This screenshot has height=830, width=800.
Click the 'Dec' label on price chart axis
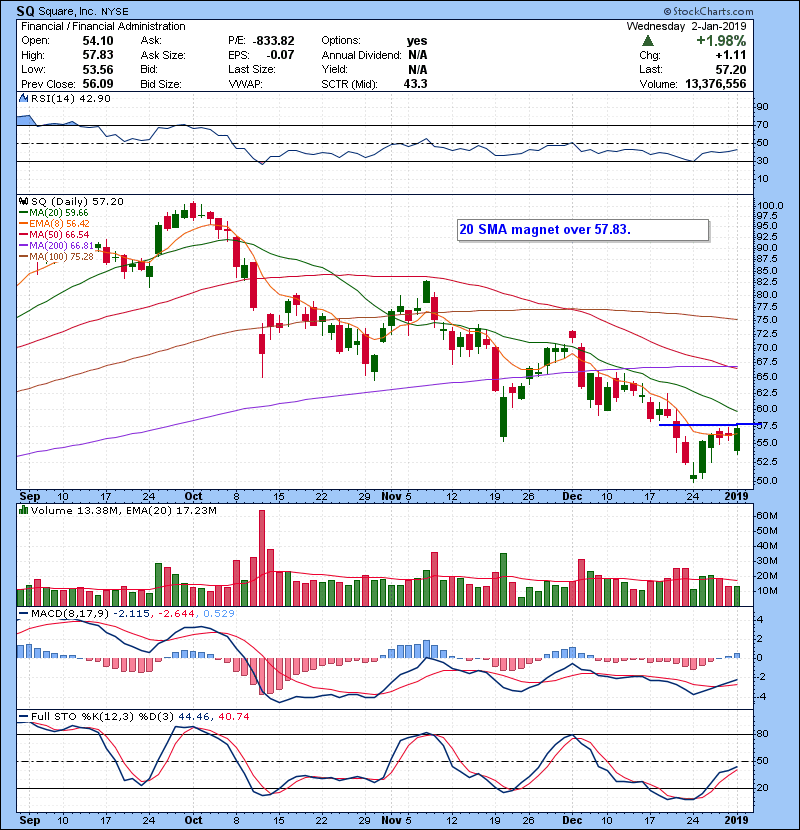pos(572,497)
